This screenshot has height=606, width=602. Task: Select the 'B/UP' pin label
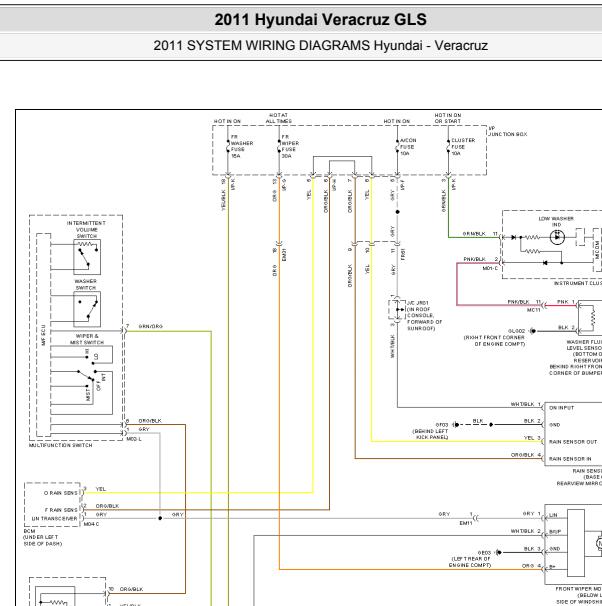(555, 532)
